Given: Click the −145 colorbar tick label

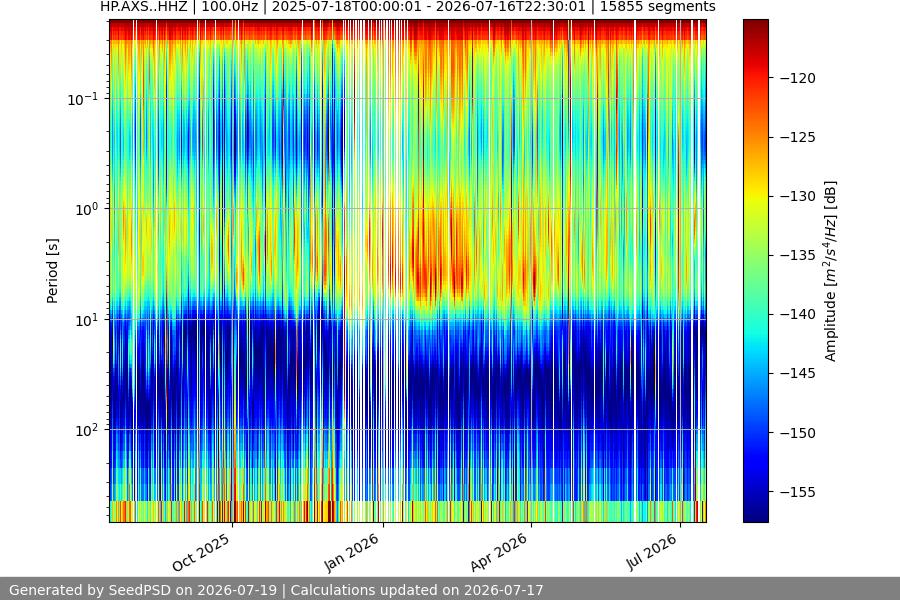Looking at the screenshot, I should point(798,374).
